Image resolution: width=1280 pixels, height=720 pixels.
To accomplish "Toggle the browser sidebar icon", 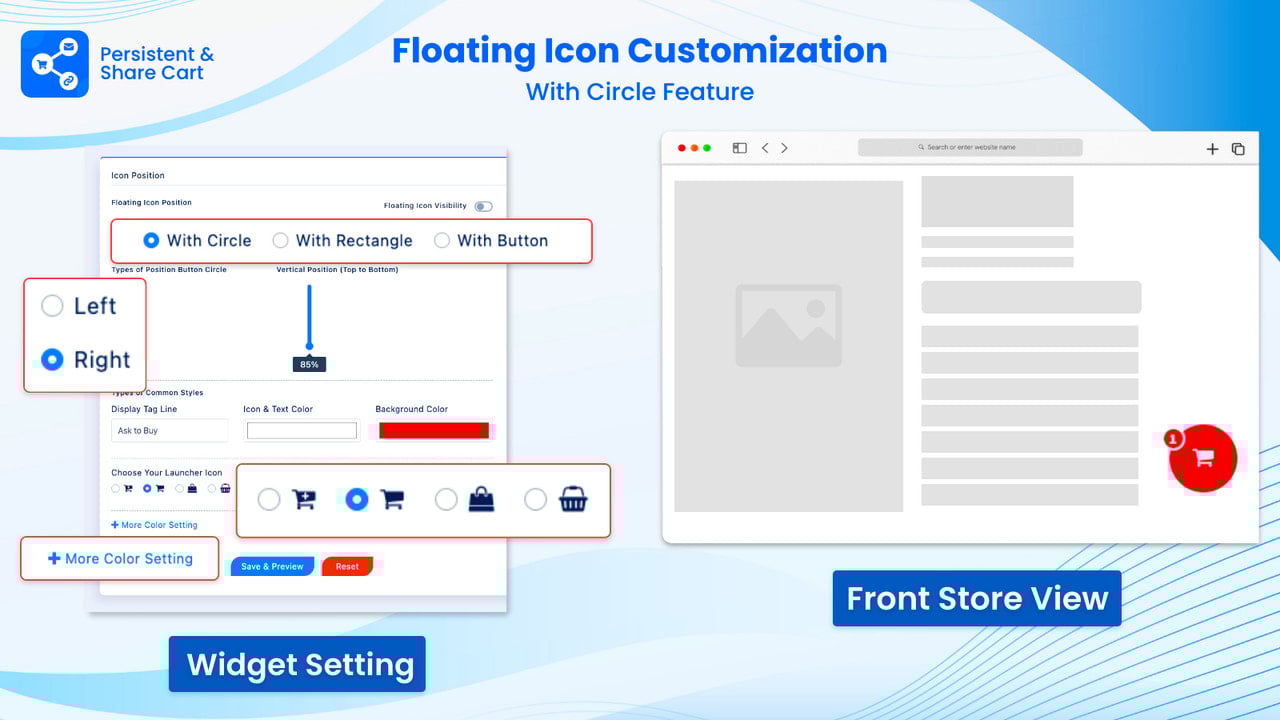I will click(740, 148).
